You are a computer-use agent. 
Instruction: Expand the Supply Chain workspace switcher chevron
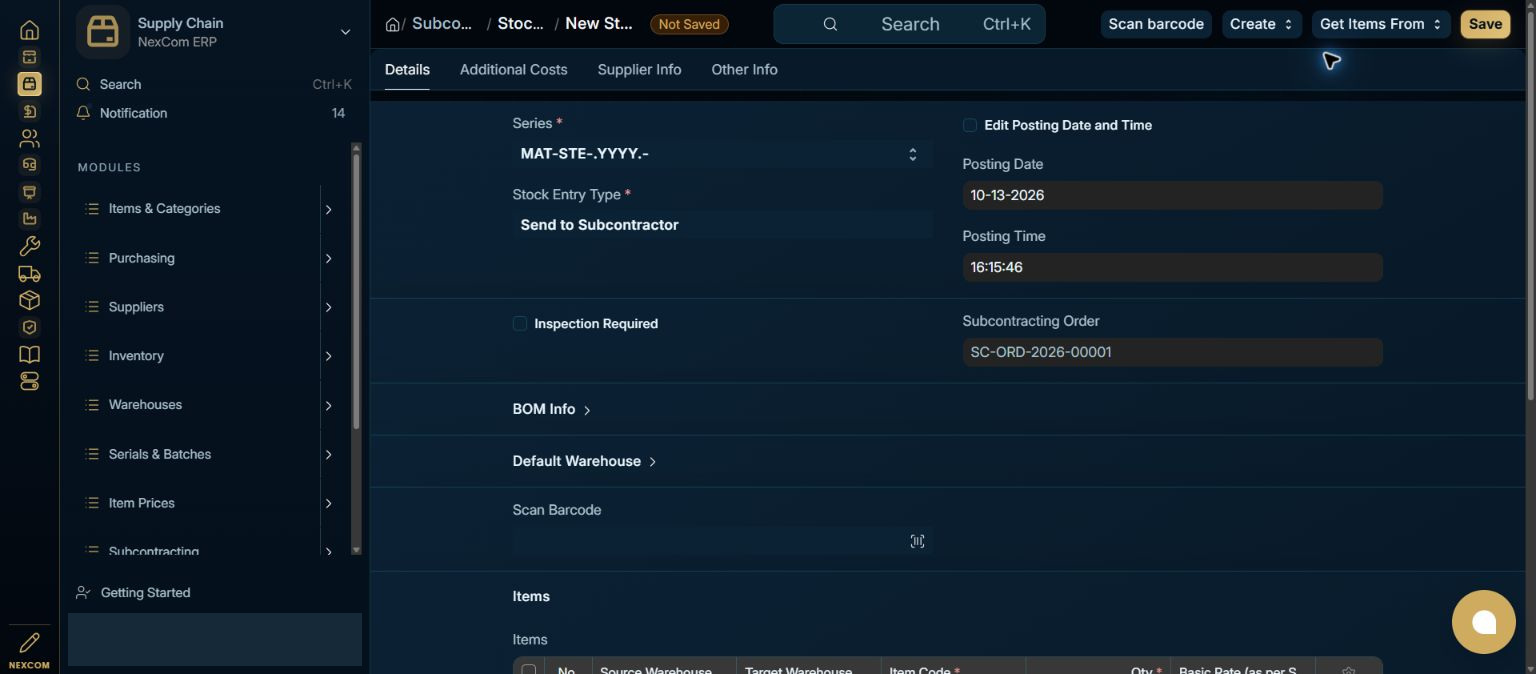pos(345,32)
